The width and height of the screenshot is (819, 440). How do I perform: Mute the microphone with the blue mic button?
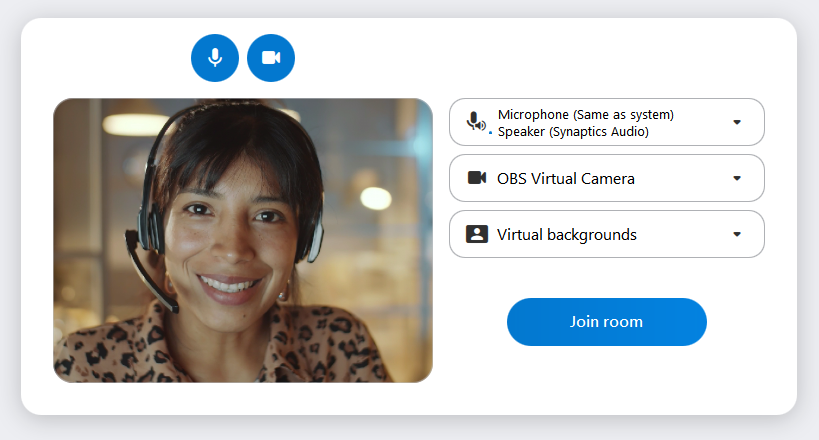tap(215, 58)
